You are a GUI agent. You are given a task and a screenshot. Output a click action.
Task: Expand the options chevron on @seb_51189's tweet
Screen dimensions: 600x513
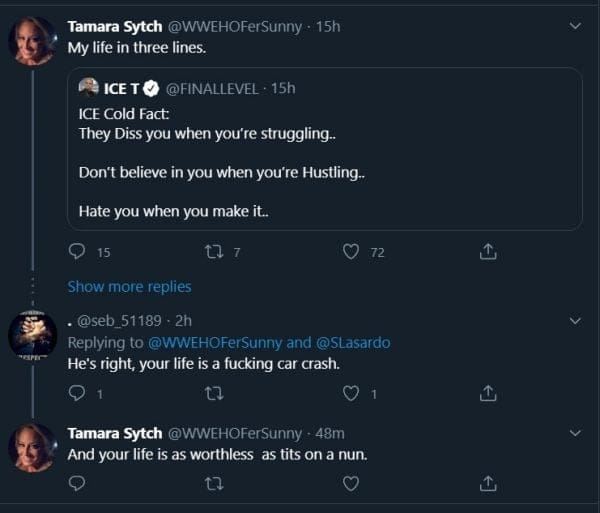[575, 321]
